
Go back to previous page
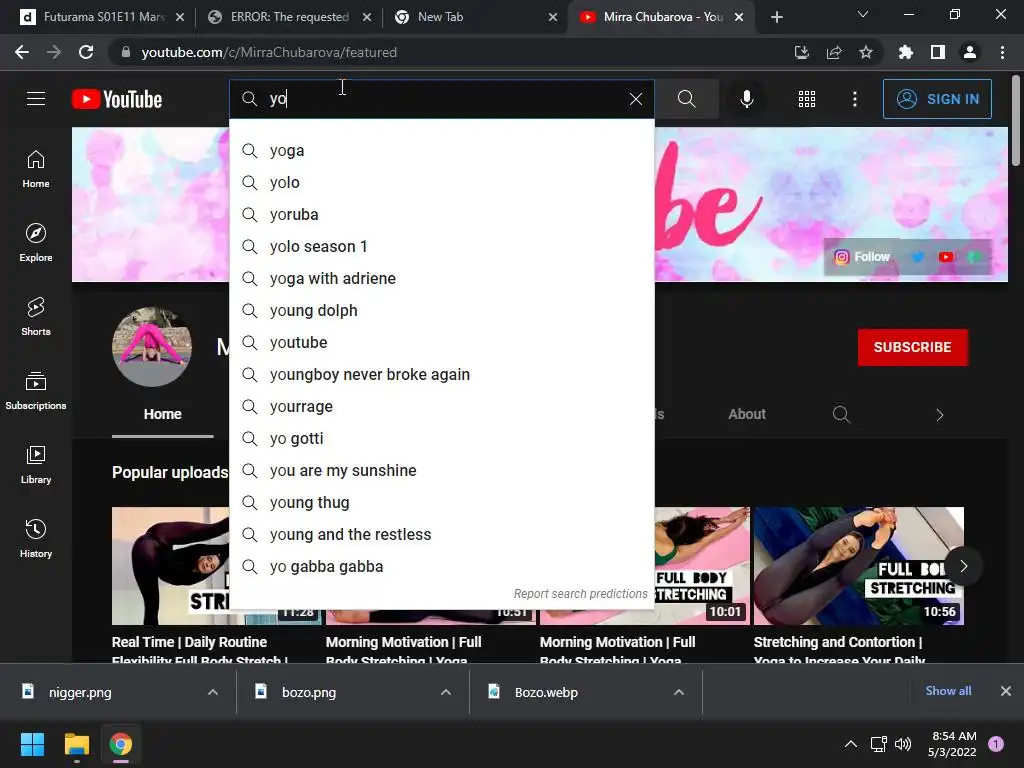[x=22, y=52]
